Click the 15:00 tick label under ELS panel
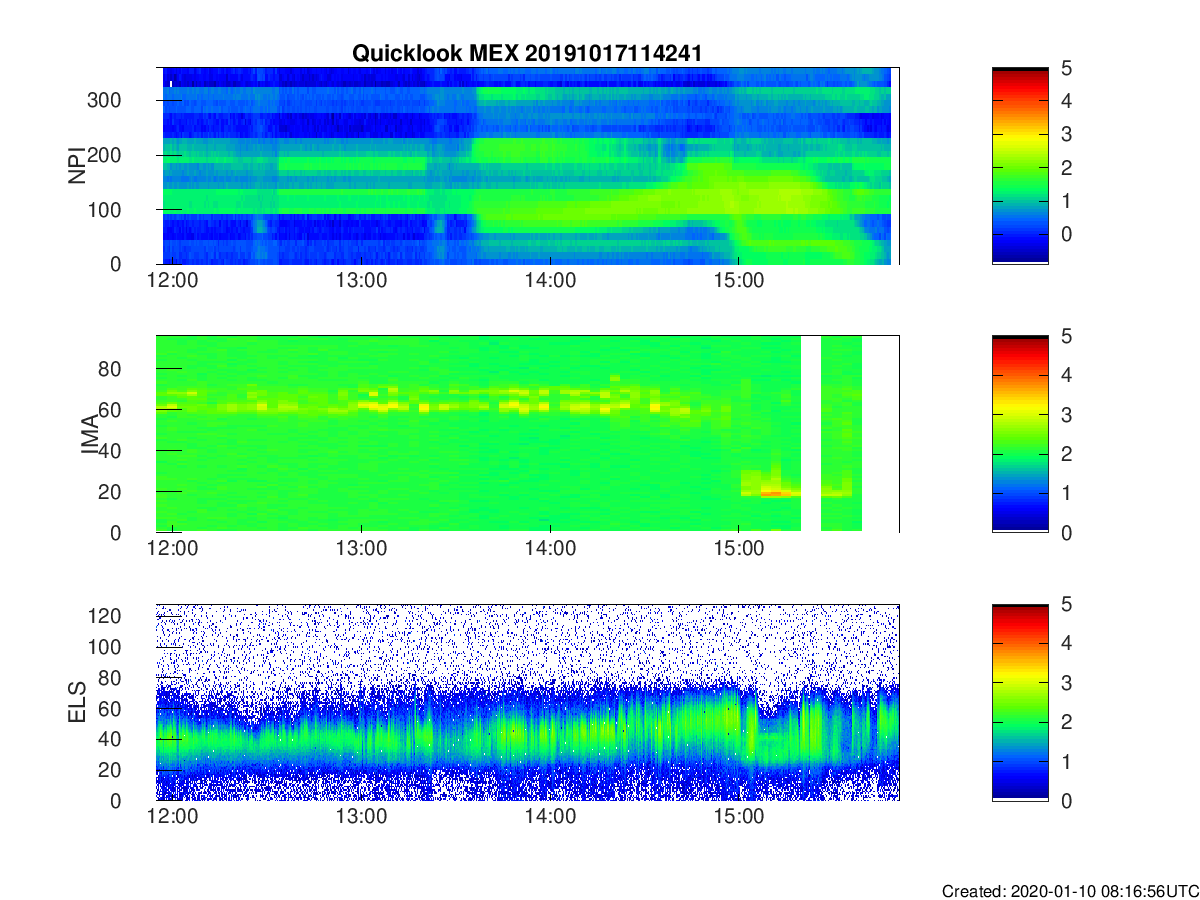This screenshot has height=900, width=1200. 738,817
